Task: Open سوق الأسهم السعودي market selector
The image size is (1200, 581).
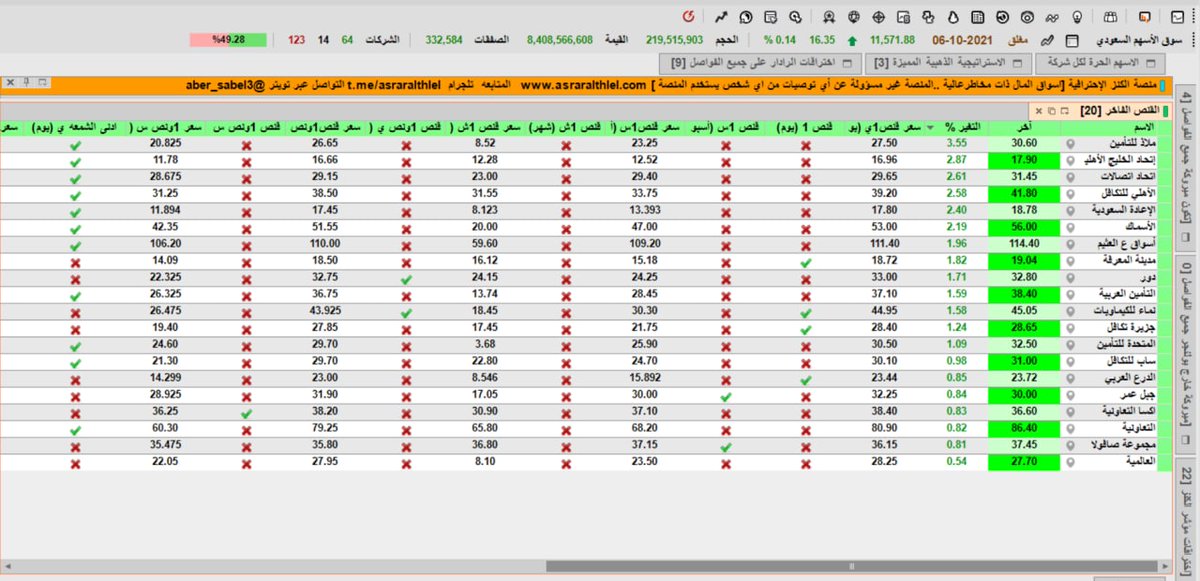Action: 1140,40
